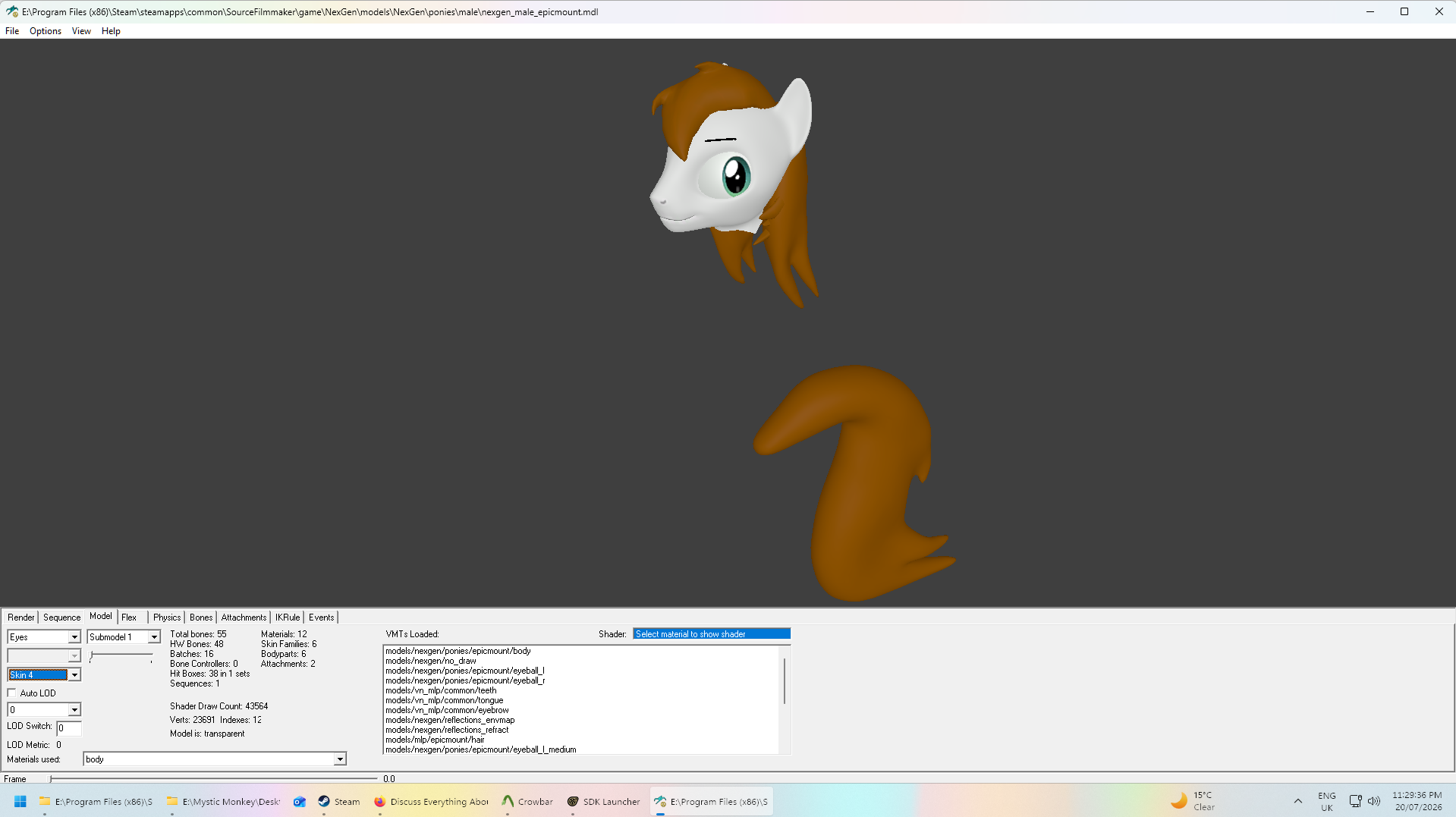1456x817 pixels.
Task: Select models/nexgen/no_draw in VMT list
Action: 431,661
